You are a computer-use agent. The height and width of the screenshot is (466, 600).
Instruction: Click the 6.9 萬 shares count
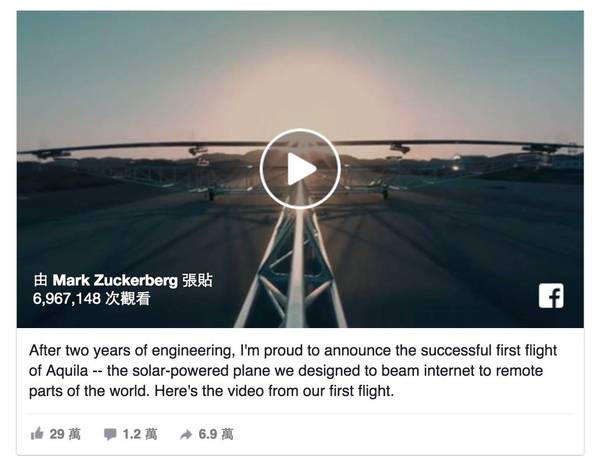(x=217, y=434)
